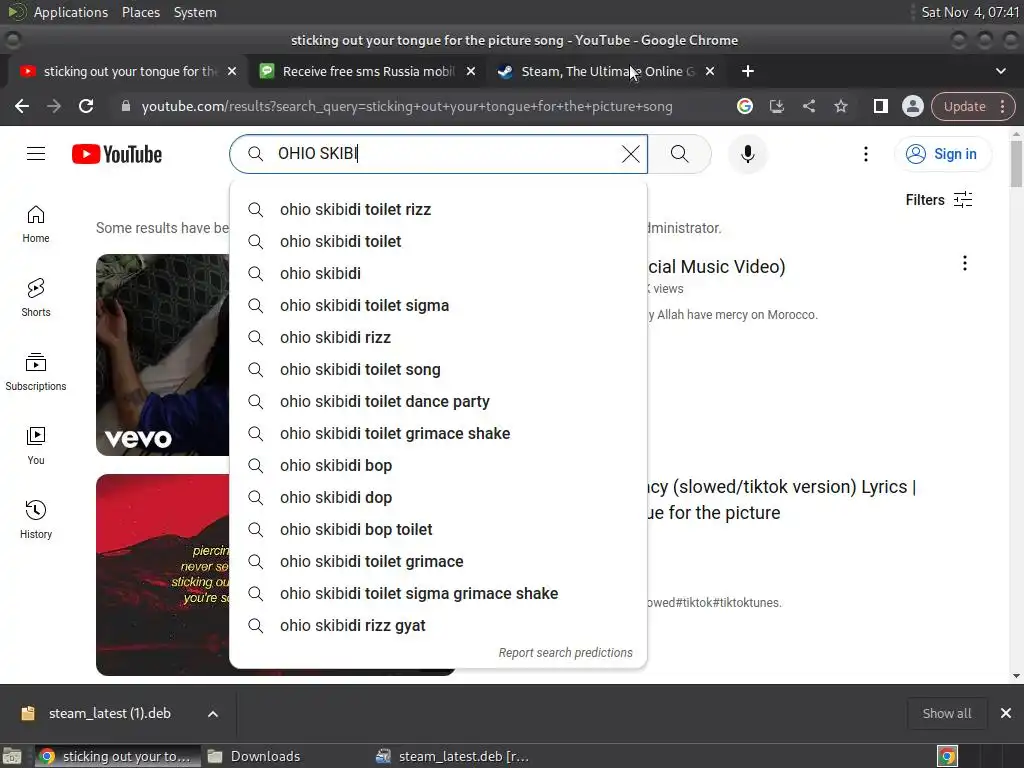
Task: Select the suggestion reading exactly 'ohio skibidi toilet grimace'
Action: [438, 562]
